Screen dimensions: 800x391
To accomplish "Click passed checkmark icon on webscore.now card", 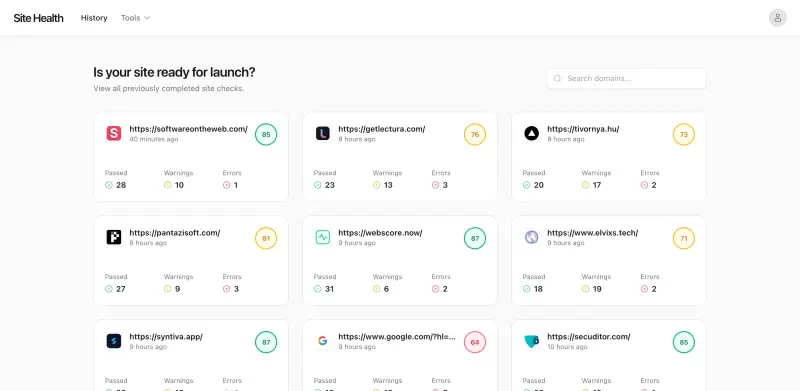I will click(318, 289).
